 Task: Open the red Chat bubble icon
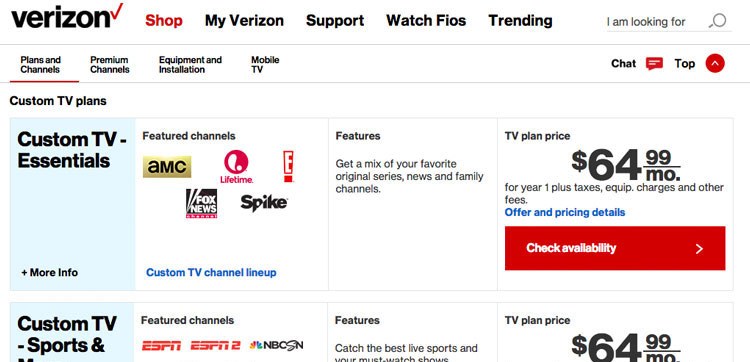[654, 64]
